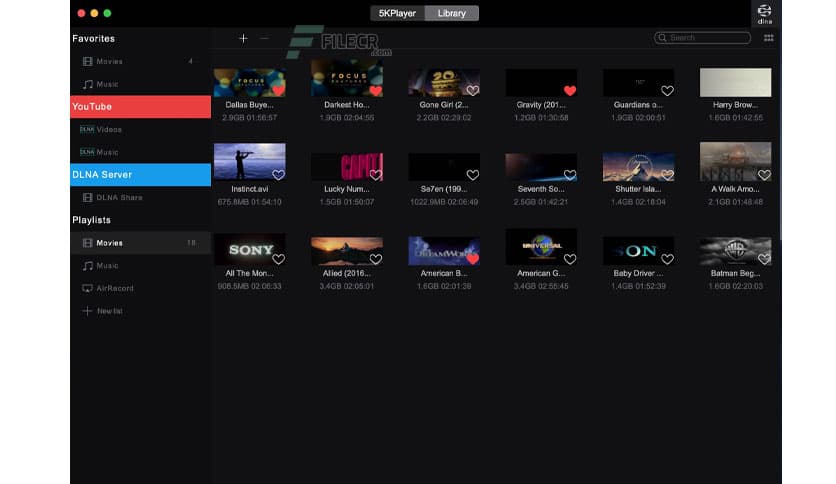Open YouTube Music list
This screenshot has height=484, width=836.
click(x=141, y=152)
